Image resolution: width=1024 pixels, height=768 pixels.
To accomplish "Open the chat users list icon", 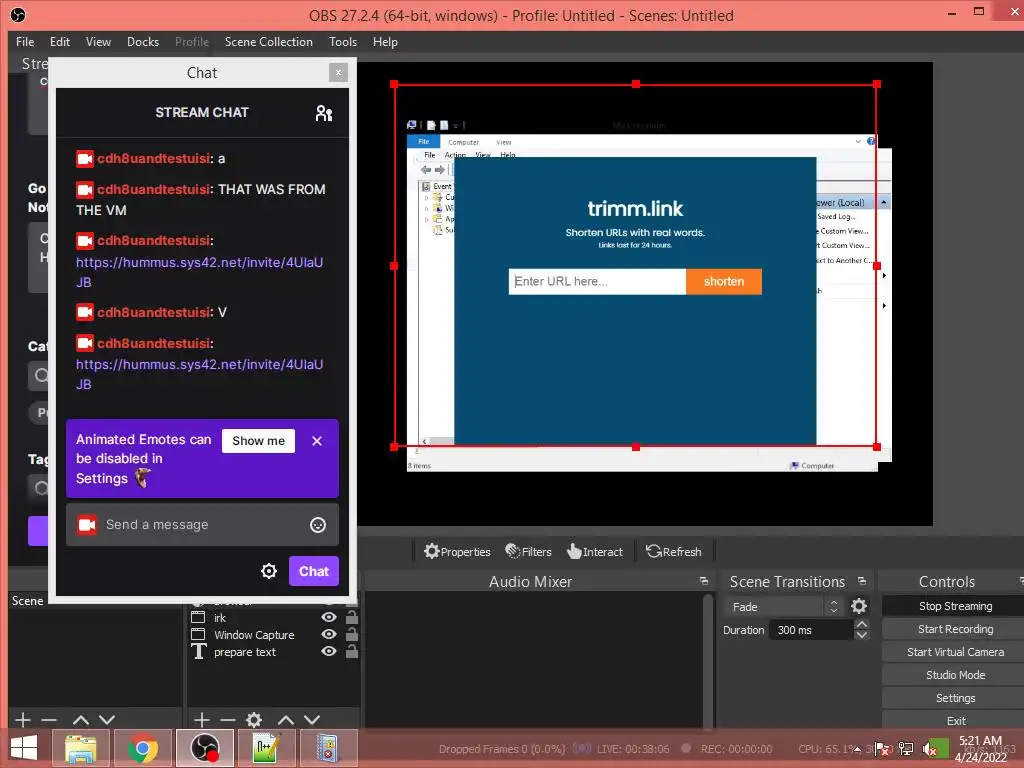I will pyautogui.click(x=324, y=113).
